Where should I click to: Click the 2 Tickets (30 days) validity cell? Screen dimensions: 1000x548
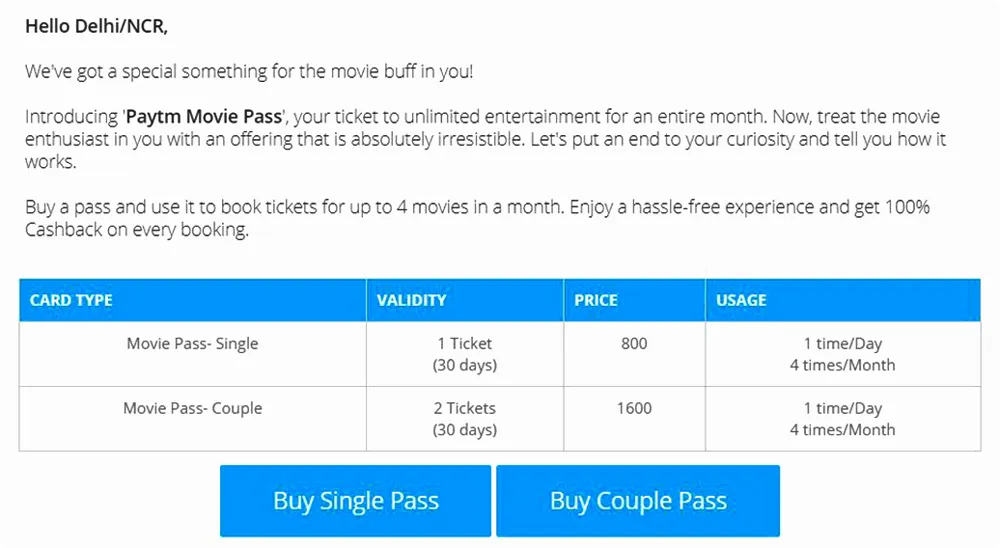coord(465,418)
